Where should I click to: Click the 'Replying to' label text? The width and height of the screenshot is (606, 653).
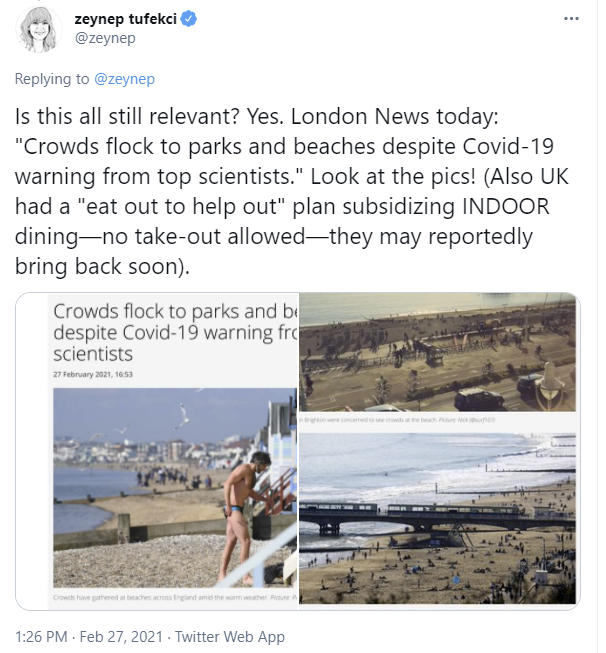pyautogui.click(x=52, y=79)
